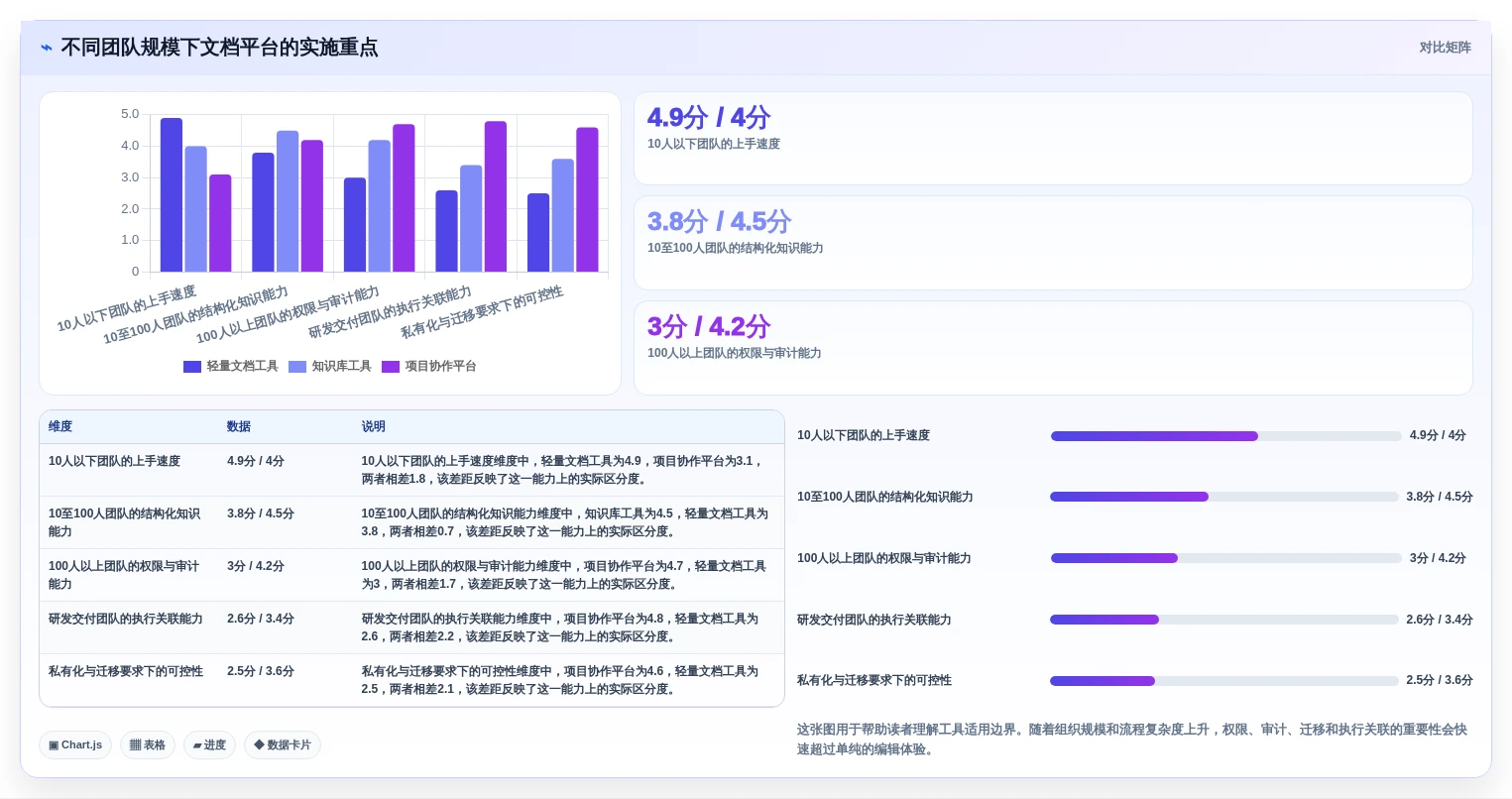Image resolution: width=1512 pixels, height=799 pixels.
Task: Click the 数据卡片 tag chip
Action: (283, 745)
